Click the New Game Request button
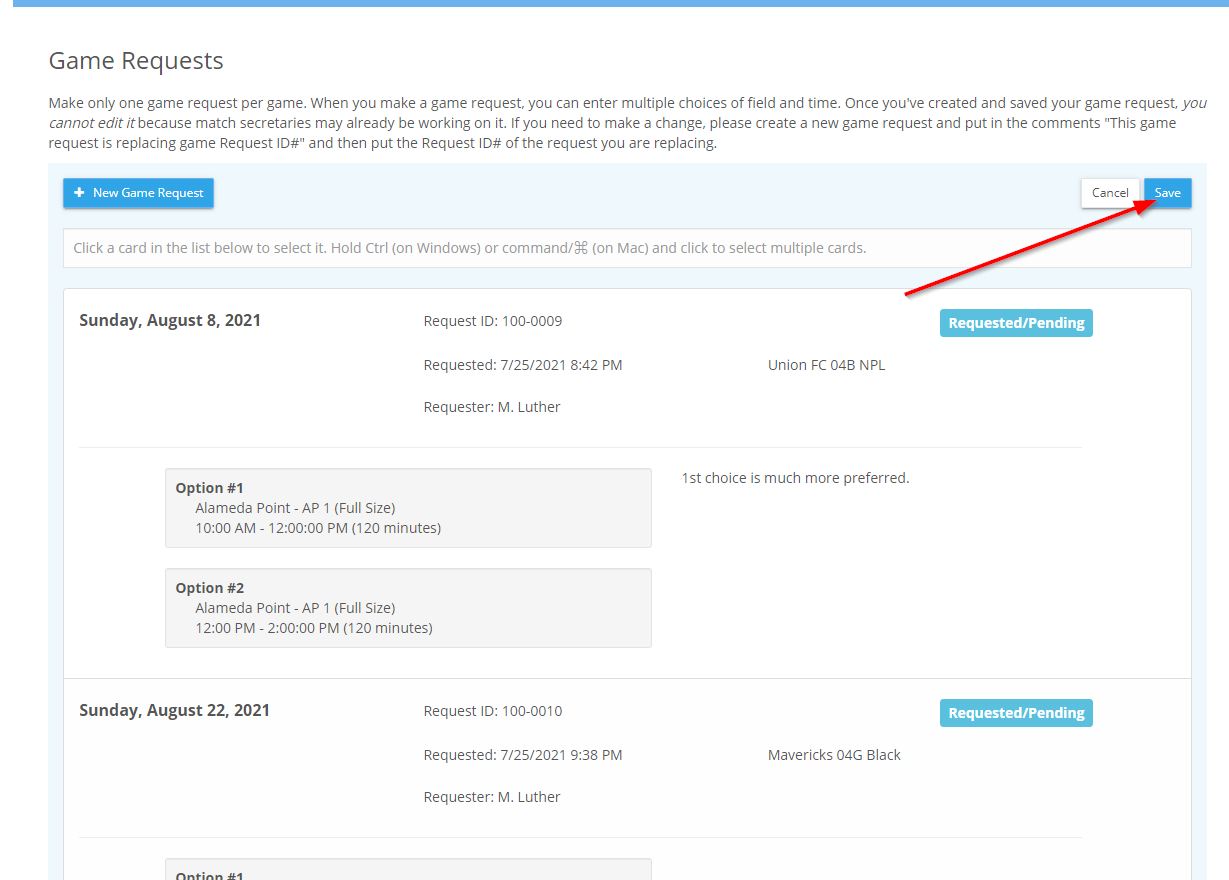Viewport: 1229px width, 880px height. pos(138,193)
